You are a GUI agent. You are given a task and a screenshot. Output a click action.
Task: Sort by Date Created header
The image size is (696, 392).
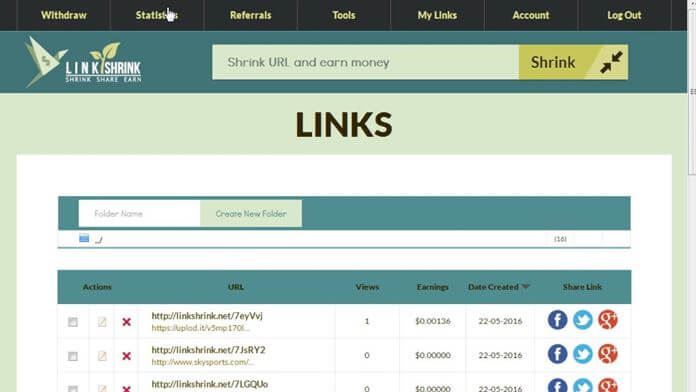click(x=493, y=287)
